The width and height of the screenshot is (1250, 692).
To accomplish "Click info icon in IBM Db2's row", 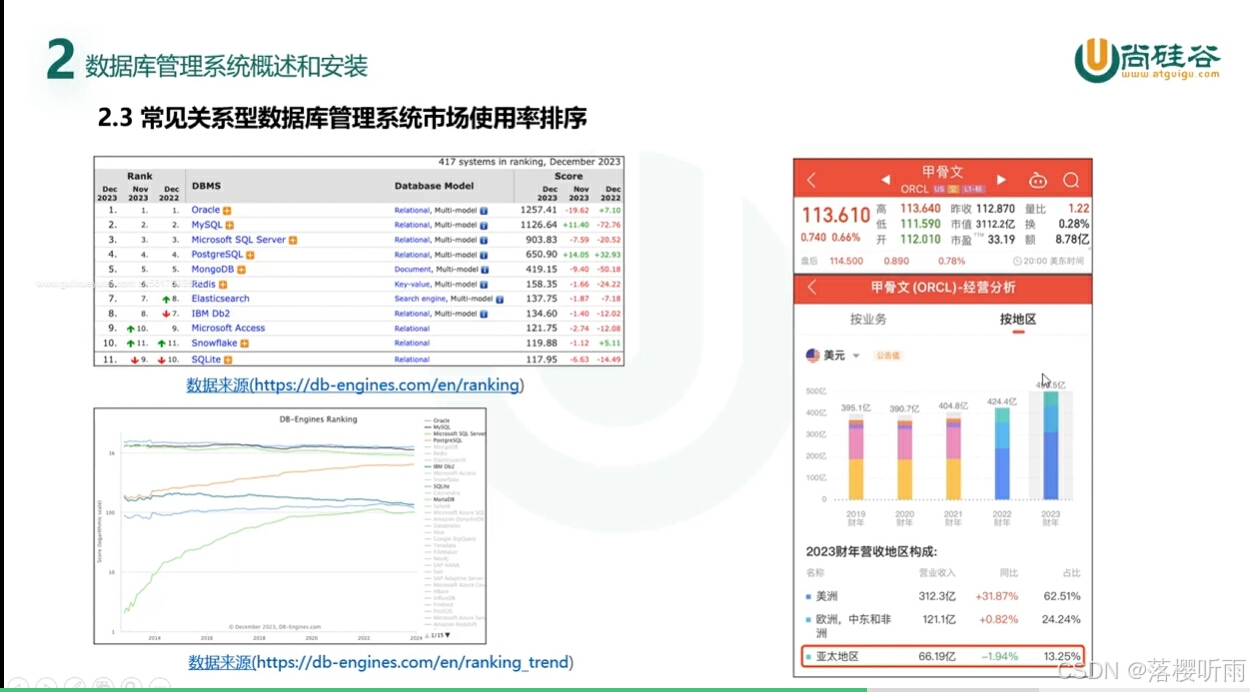I will click(x=484, y=314).
